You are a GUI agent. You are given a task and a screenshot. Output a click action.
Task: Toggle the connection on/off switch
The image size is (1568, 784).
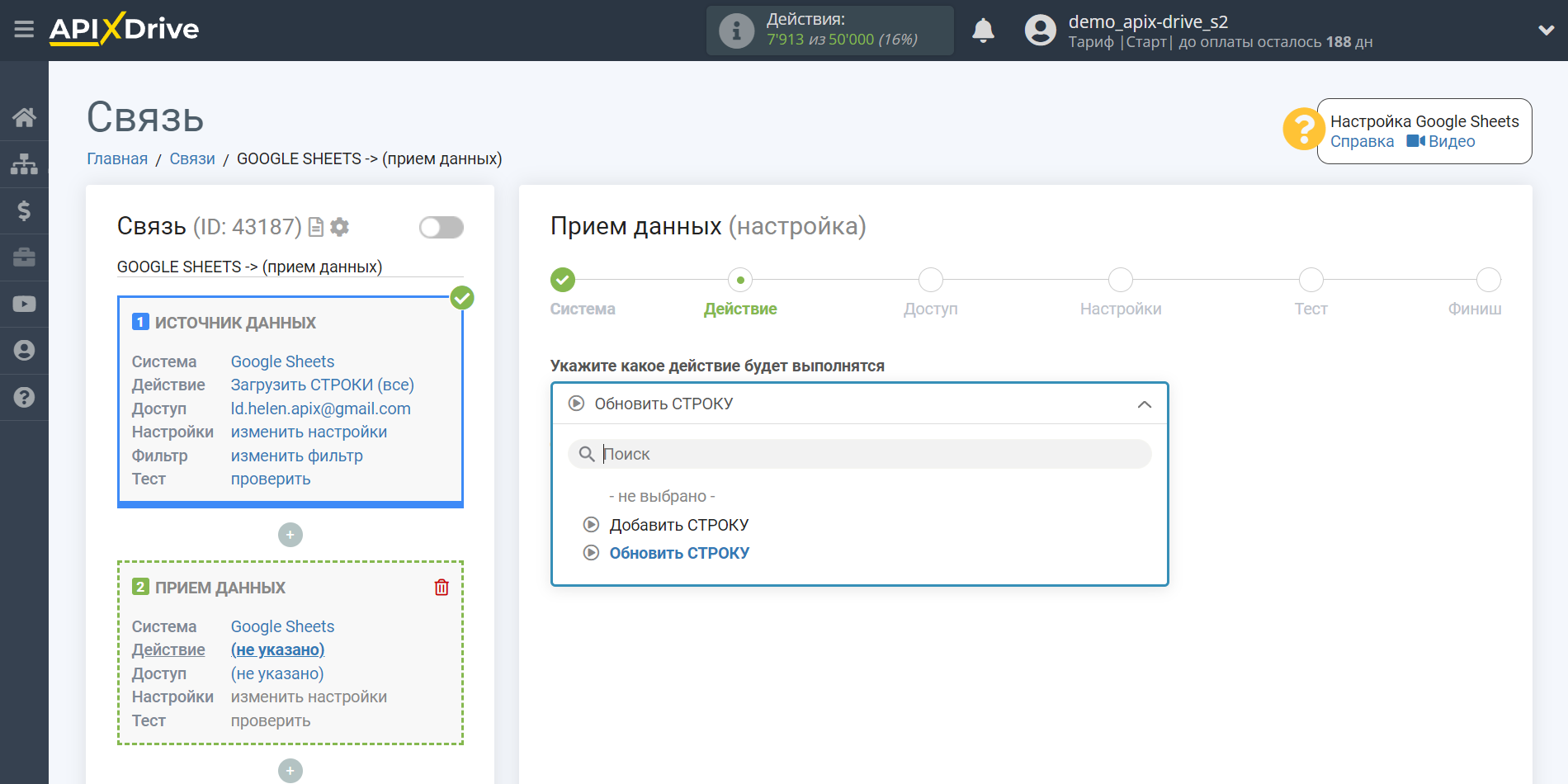point(441,227)
